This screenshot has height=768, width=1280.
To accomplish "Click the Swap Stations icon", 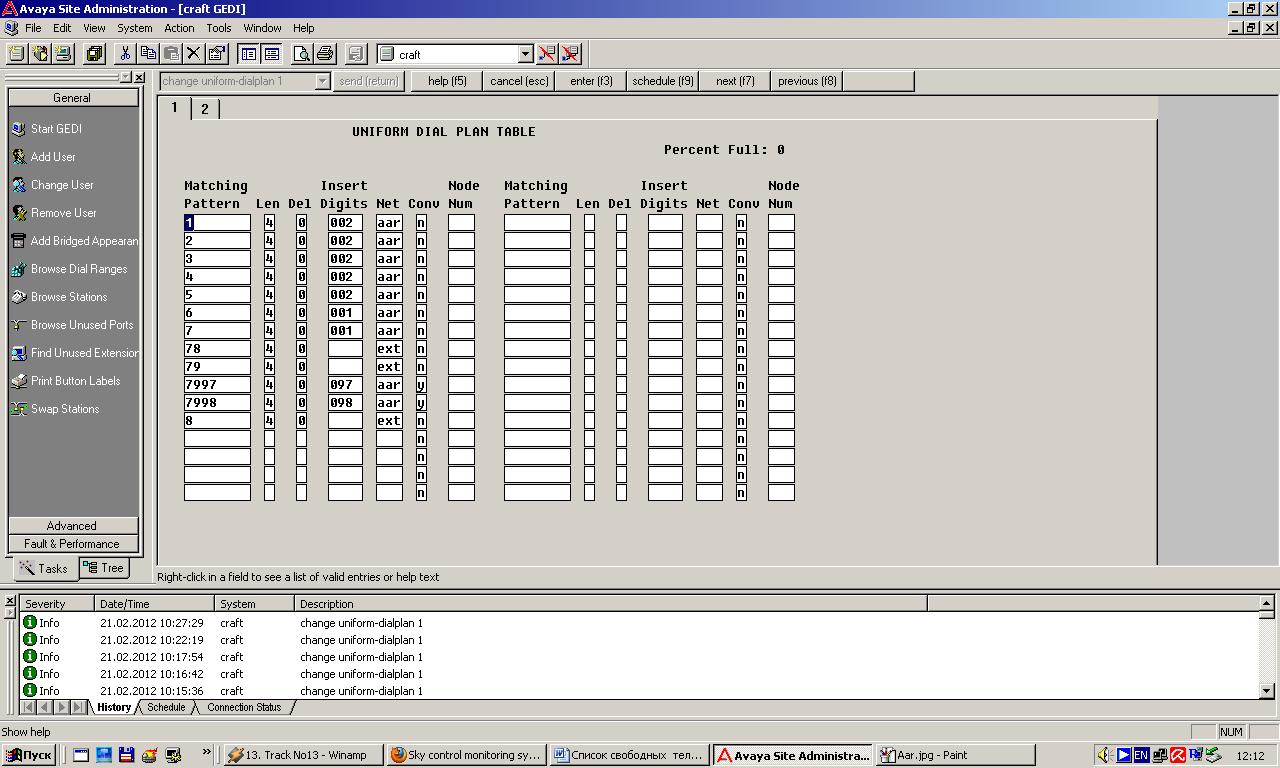I will 19,409.
